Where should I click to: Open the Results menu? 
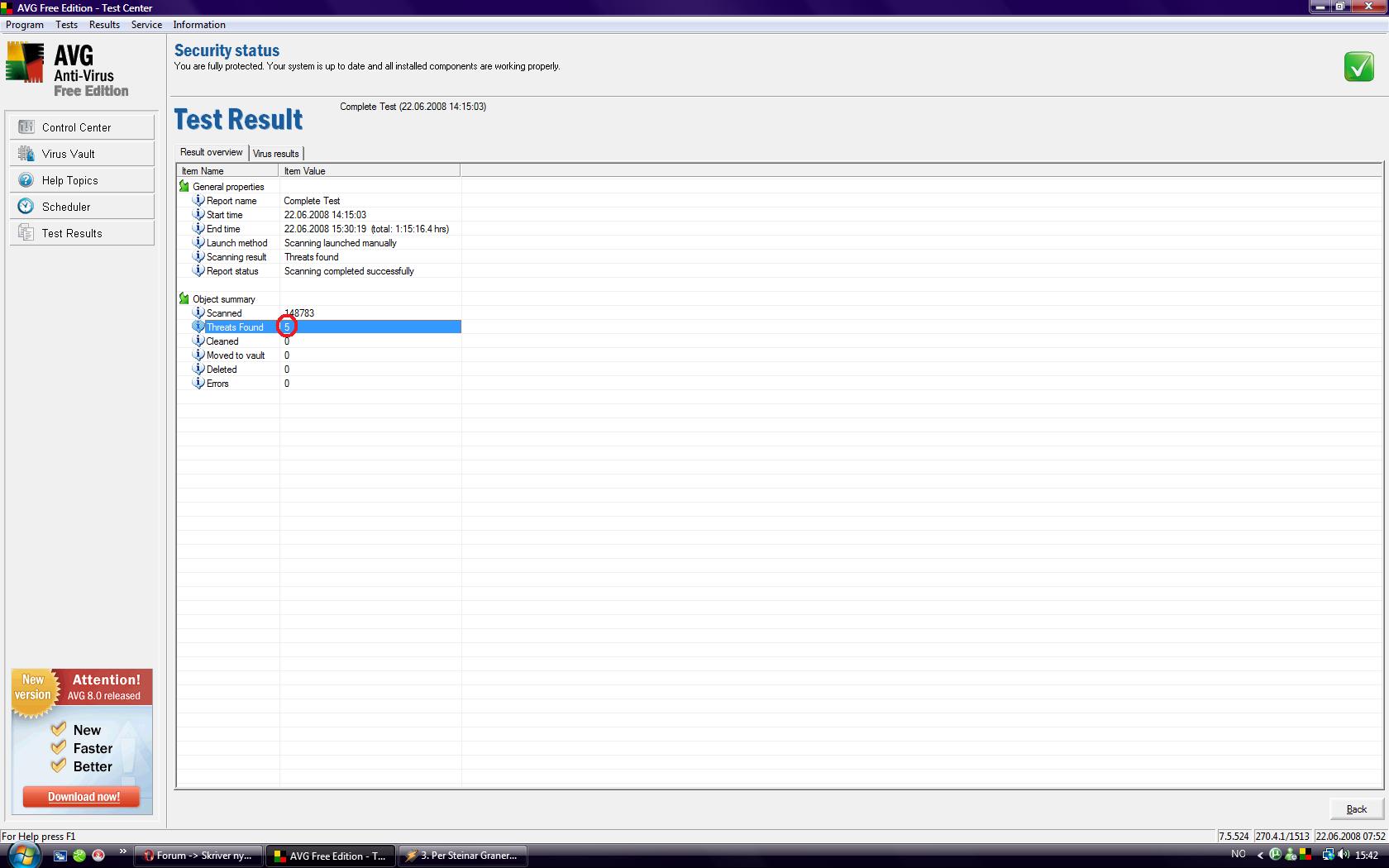(104, 25)
